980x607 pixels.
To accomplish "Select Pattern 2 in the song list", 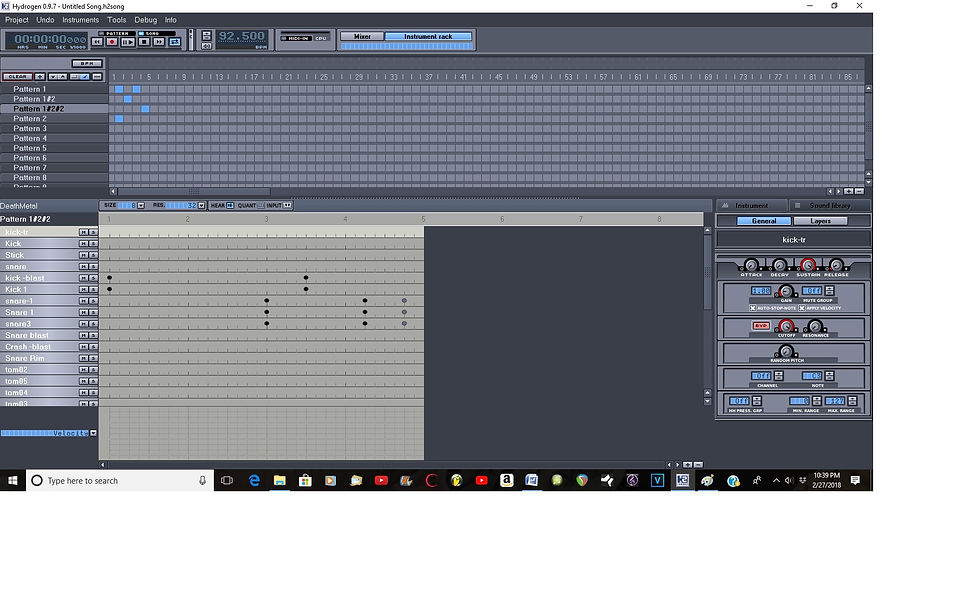I will [x=54, y=119].
